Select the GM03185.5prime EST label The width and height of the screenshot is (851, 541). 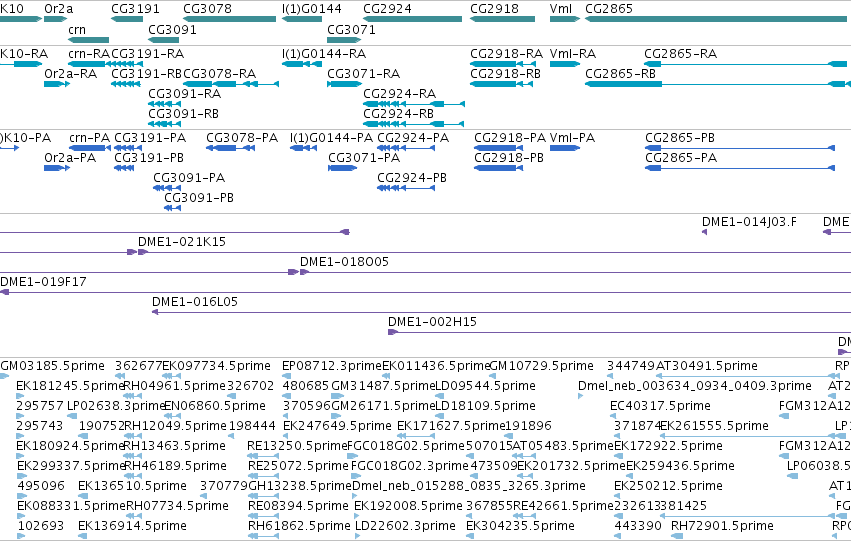point(53,366)
